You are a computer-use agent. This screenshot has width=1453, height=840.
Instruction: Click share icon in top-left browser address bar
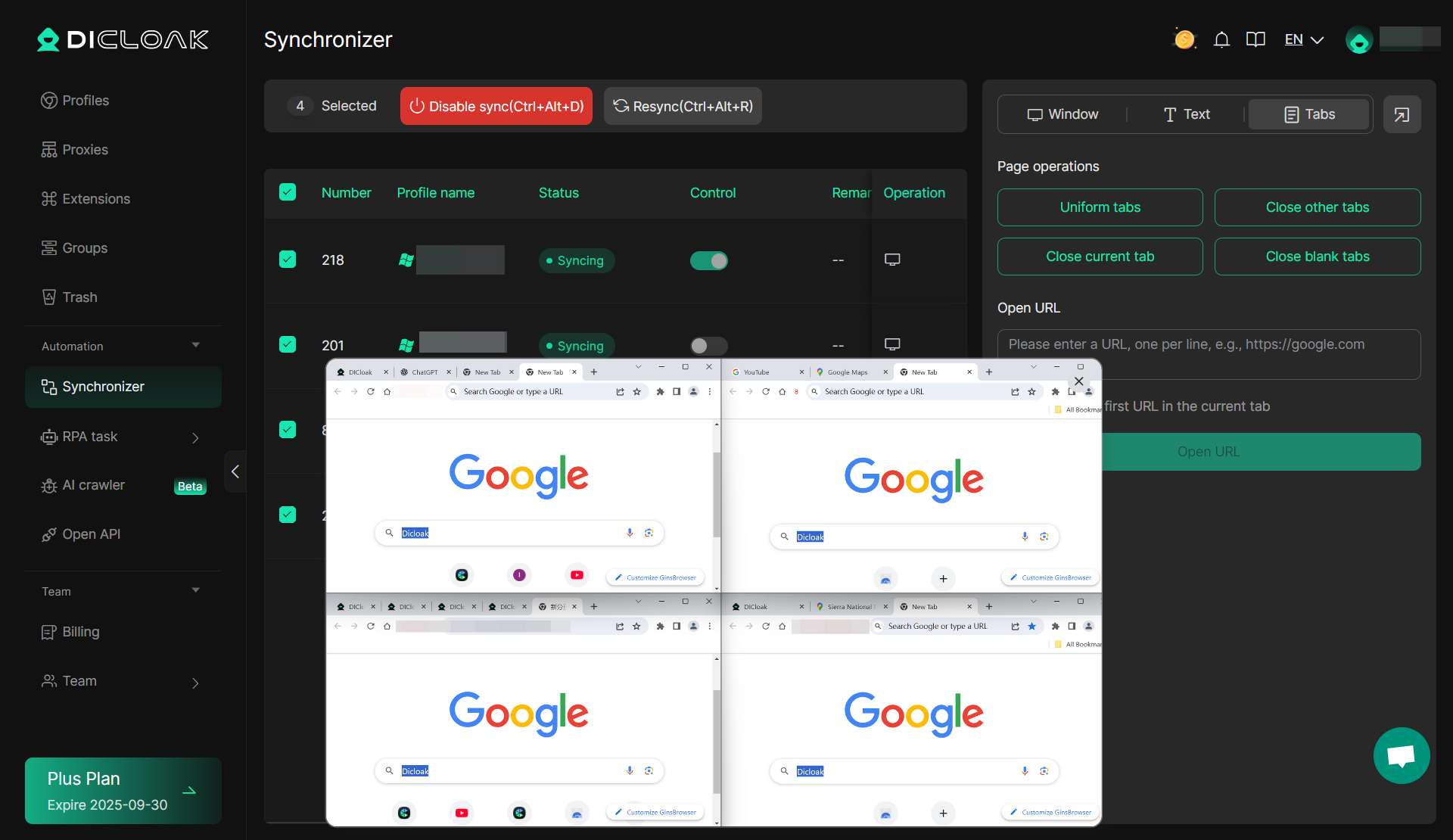[x=620, y=391]
